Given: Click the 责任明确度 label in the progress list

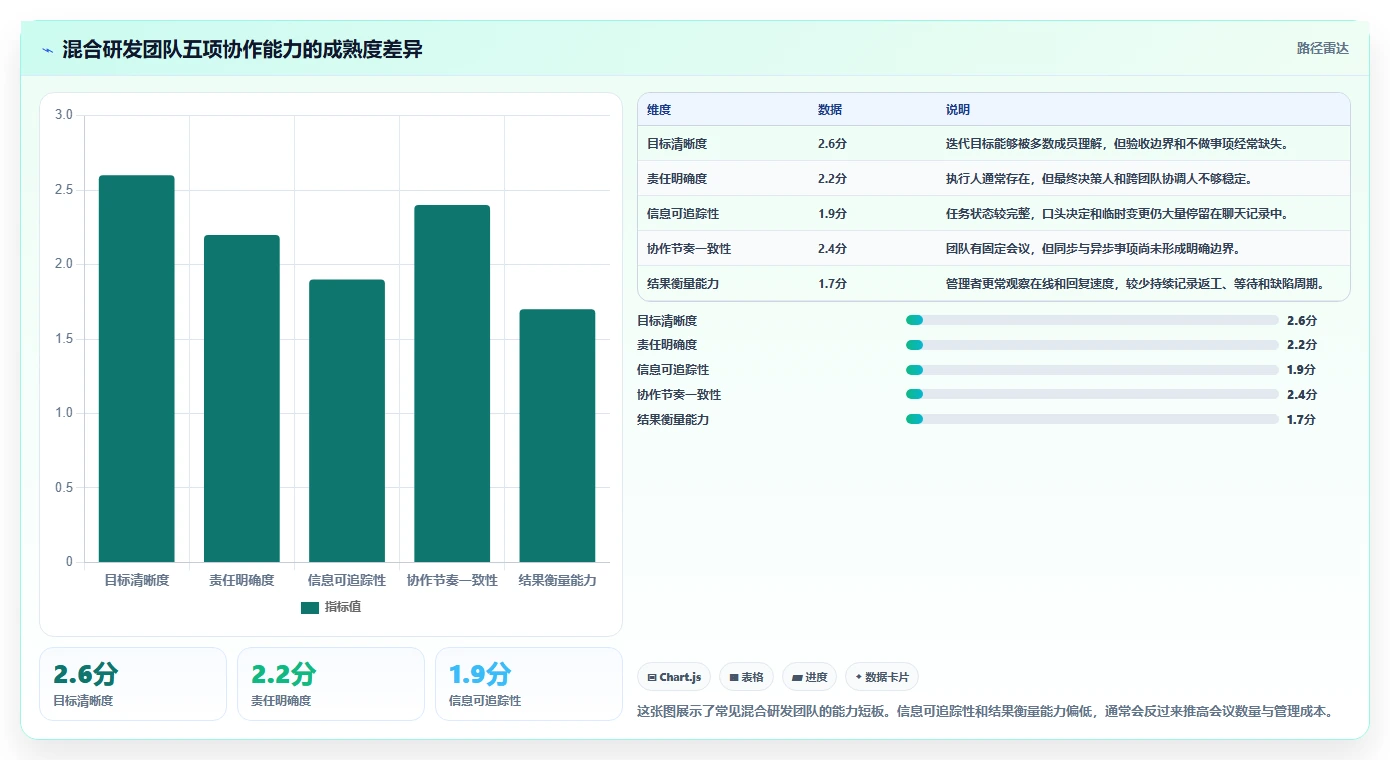Looking at the screenshot, I should (667, 345).
